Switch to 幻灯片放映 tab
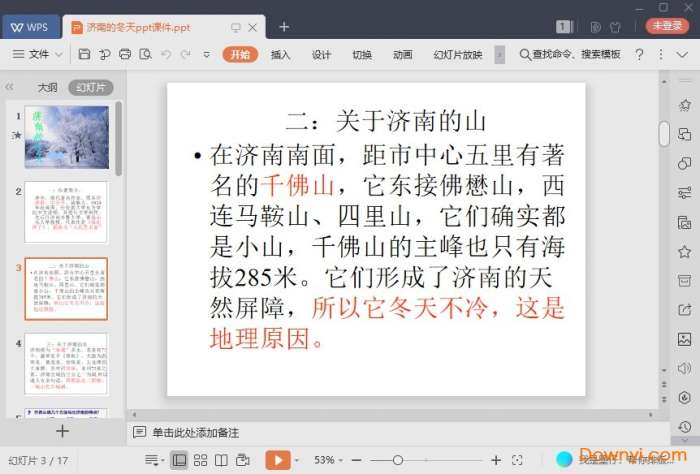700x474 pixels. pos(458,54)
